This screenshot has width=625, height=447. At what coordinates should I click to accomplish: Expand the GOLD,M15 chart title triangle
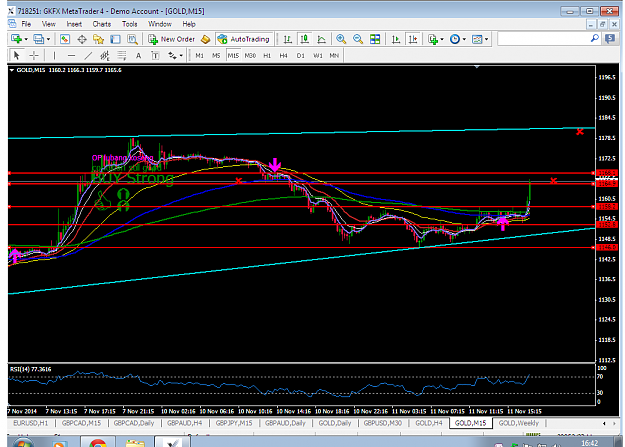click(12, 70)
